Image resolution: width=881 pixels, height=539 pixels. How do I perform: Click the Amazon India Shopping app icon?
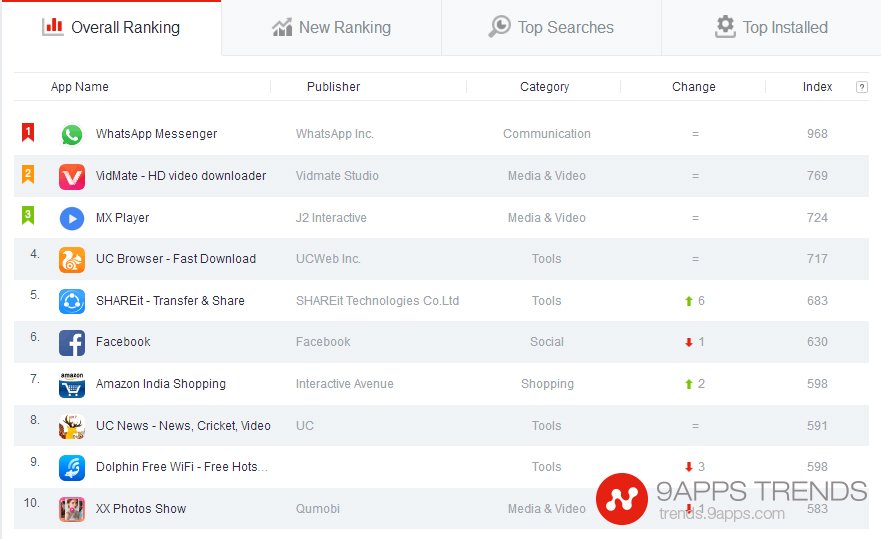pyautogui.click(x=72, y=385)
